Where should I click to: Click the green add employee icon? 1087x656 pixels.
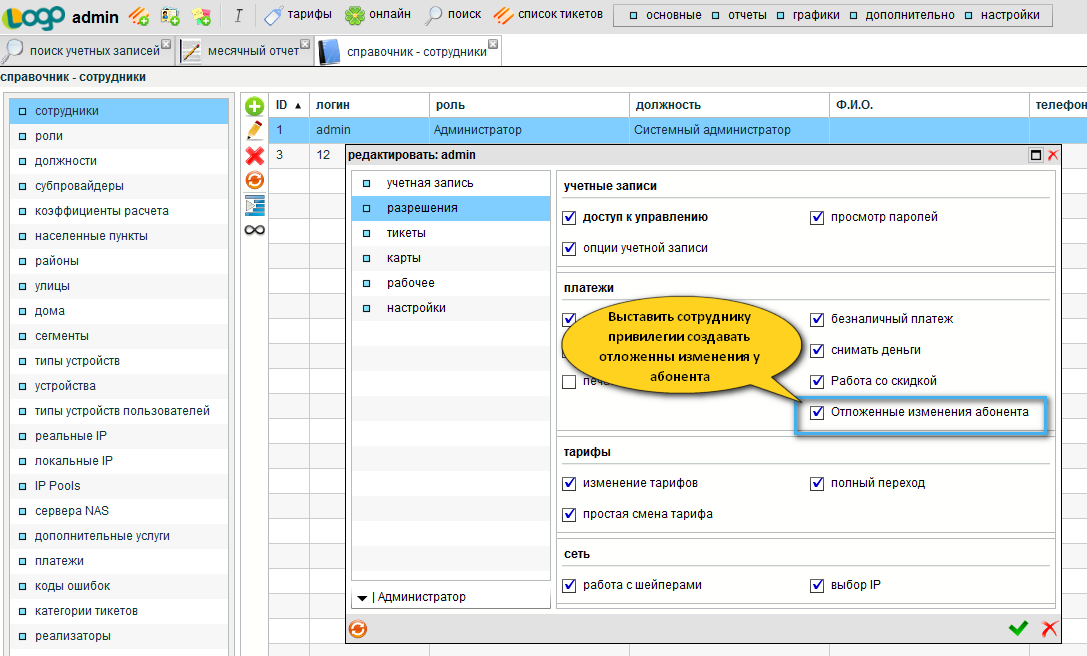254,106
